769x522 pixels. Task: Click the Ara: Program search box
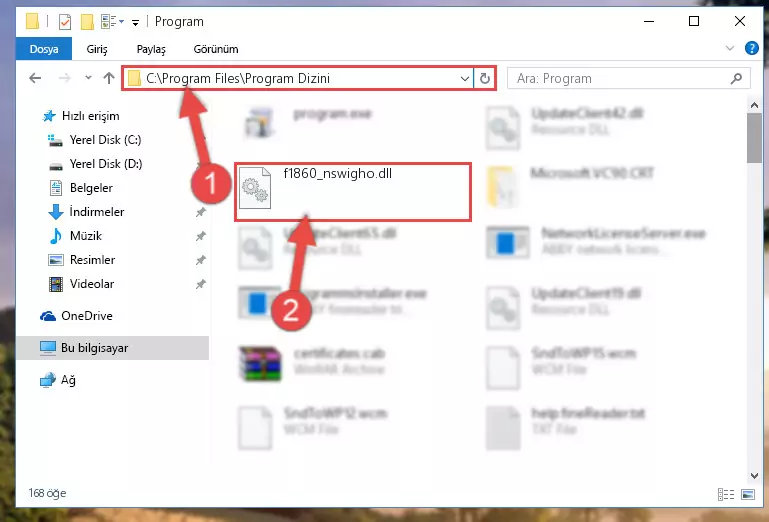point(628,78)
